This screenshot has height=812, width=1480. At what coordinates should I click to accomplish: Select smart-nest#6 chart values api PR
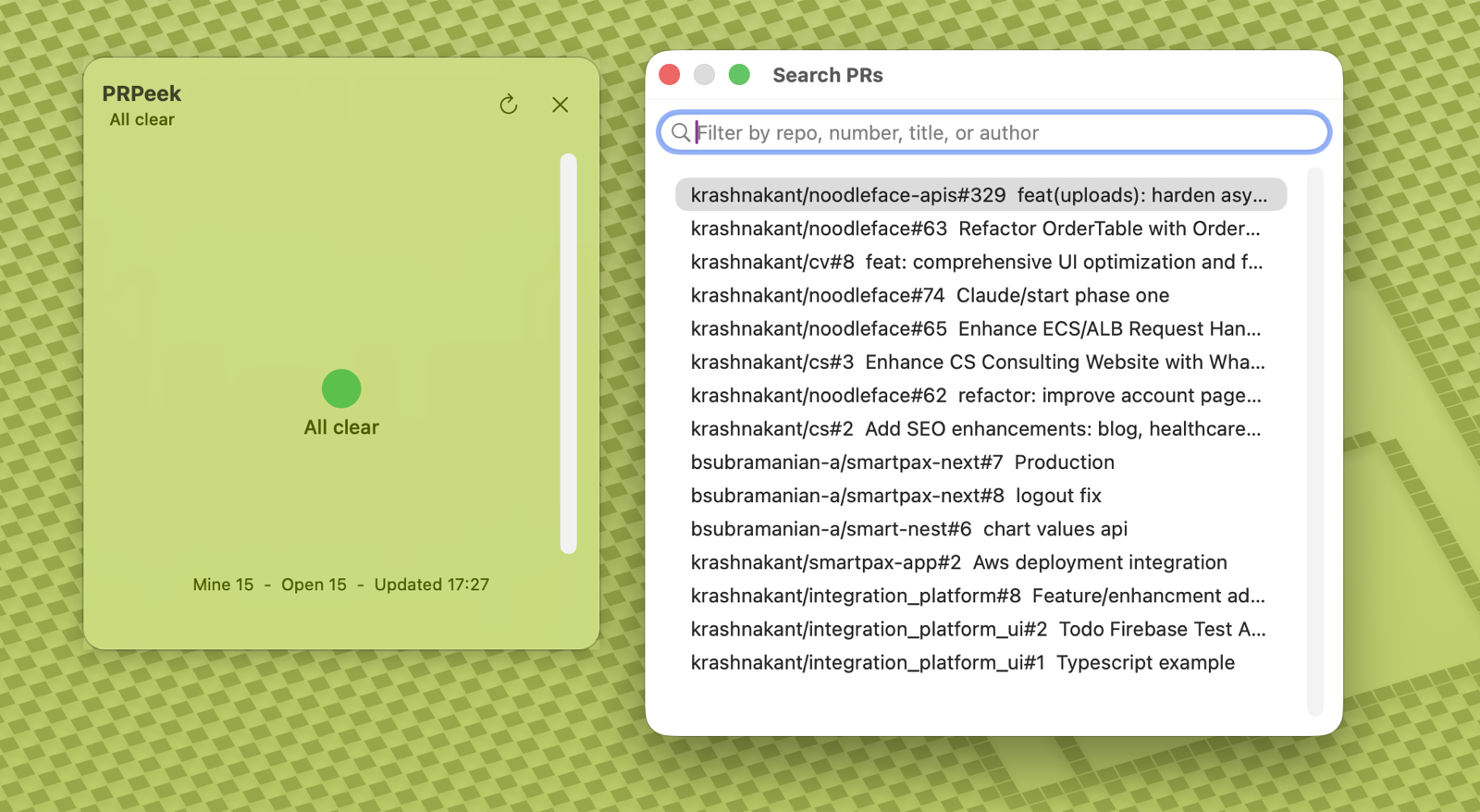tap(980, 528)
